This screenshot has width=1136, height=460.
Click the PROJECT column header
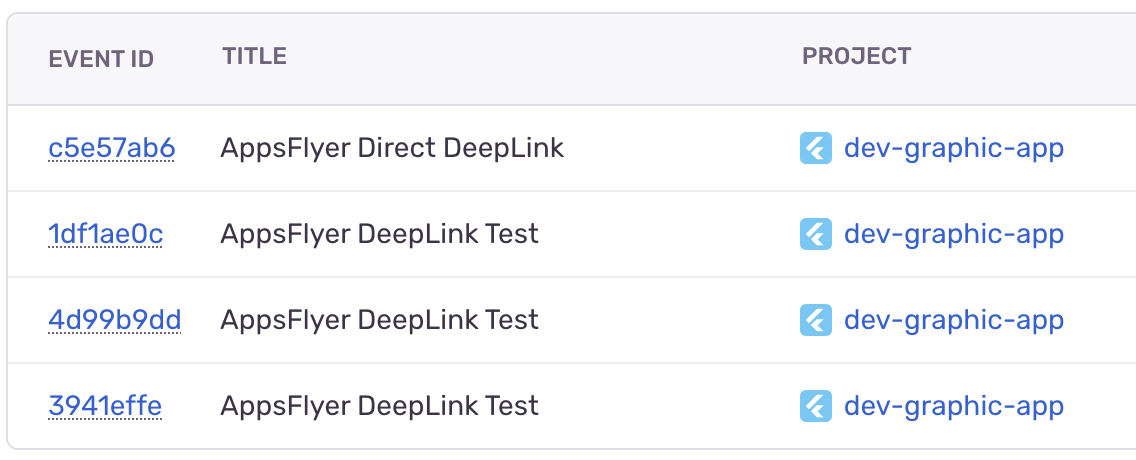(x=856, y=57)
